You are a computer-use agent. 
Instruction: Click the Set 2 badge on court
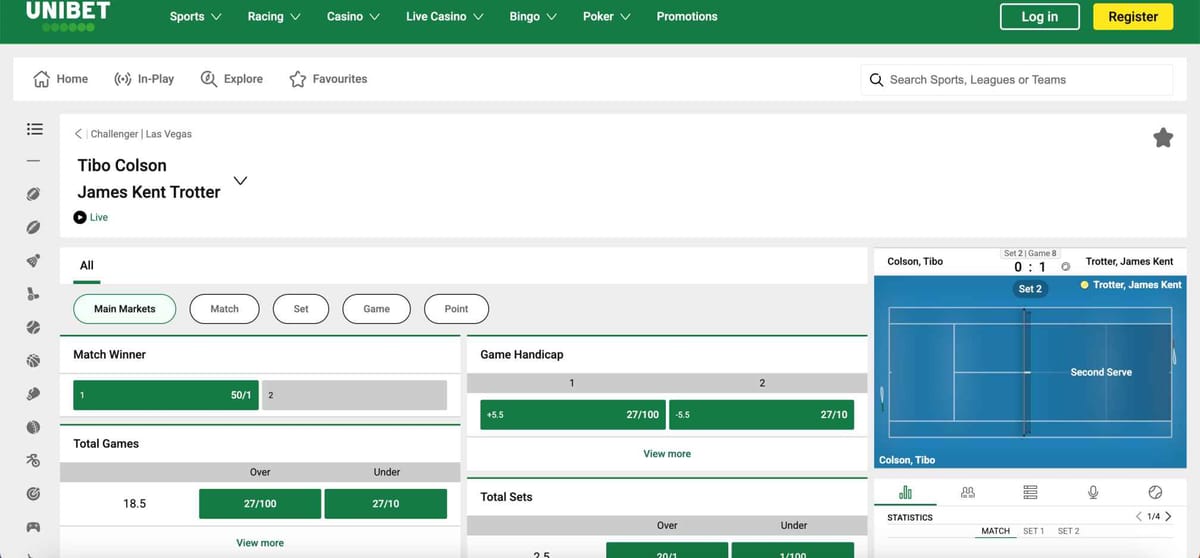[x=1030, y=288]
